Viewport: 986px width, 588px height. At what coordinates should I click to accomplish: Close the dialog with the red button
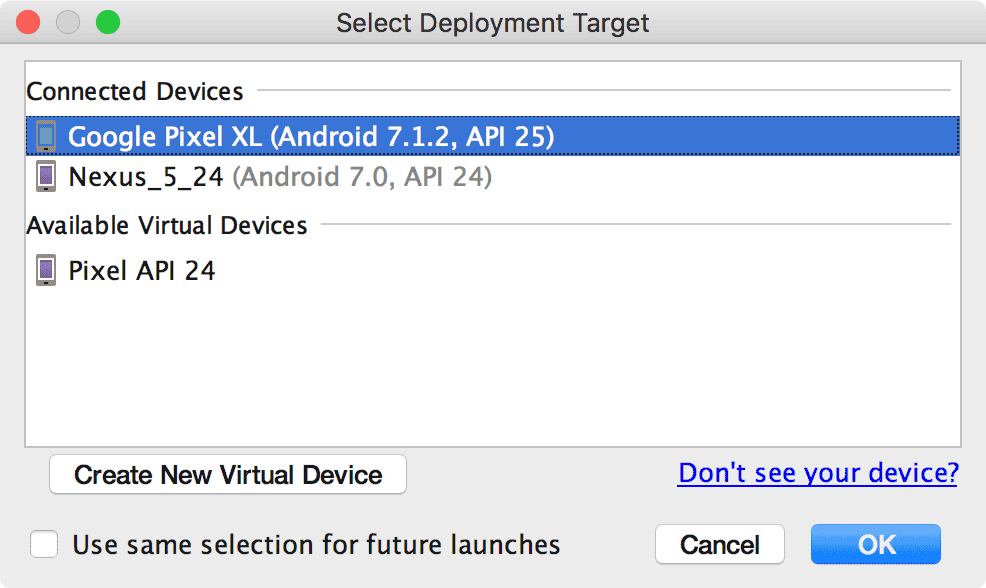pyautogui.click(x=29, y=22)
